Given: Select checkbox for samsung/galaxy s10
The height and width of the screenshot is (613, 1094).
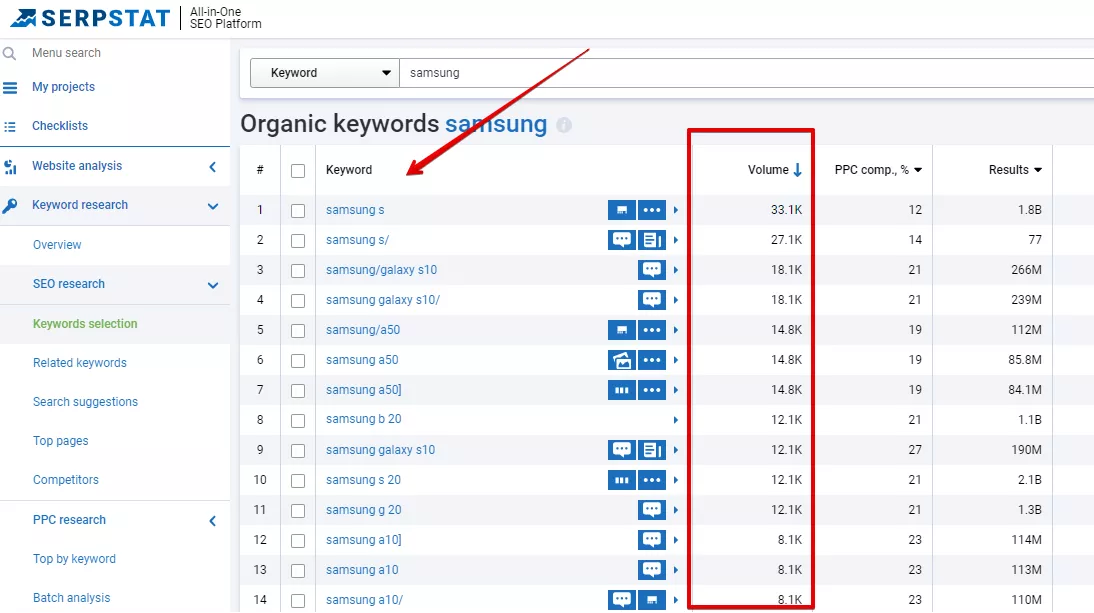Looking at the screenshot, I should [298, 271].
